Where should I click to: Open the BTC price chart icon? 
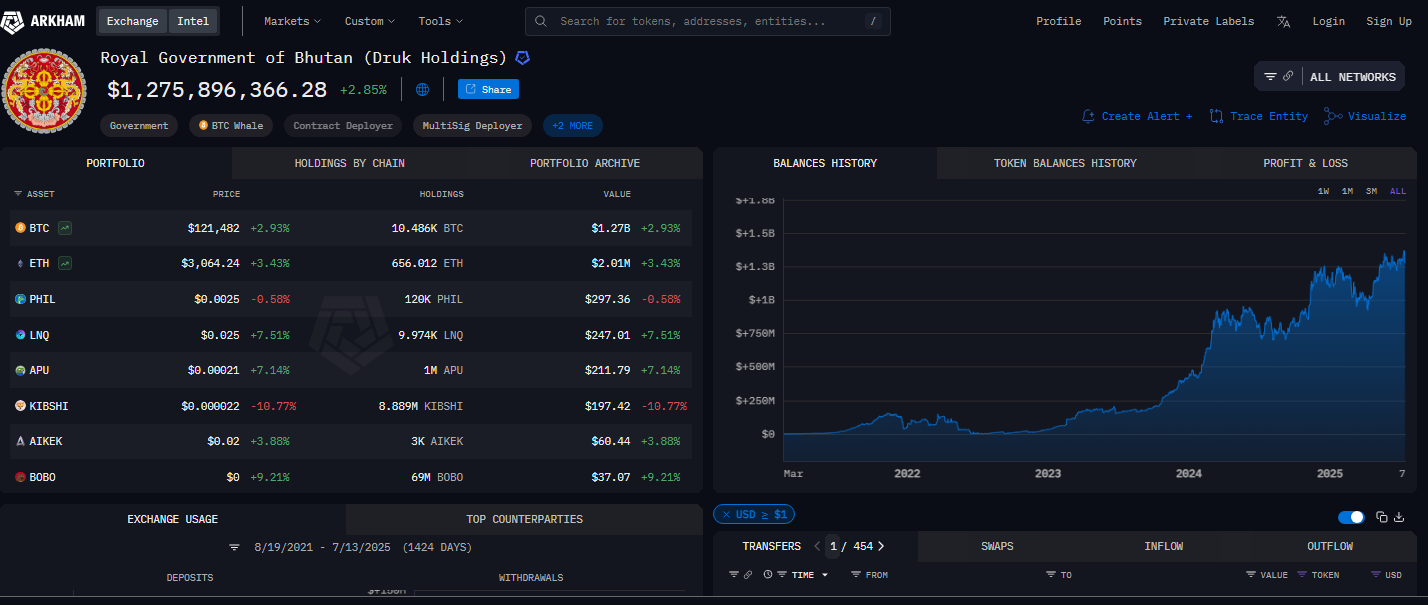point(64,228)
